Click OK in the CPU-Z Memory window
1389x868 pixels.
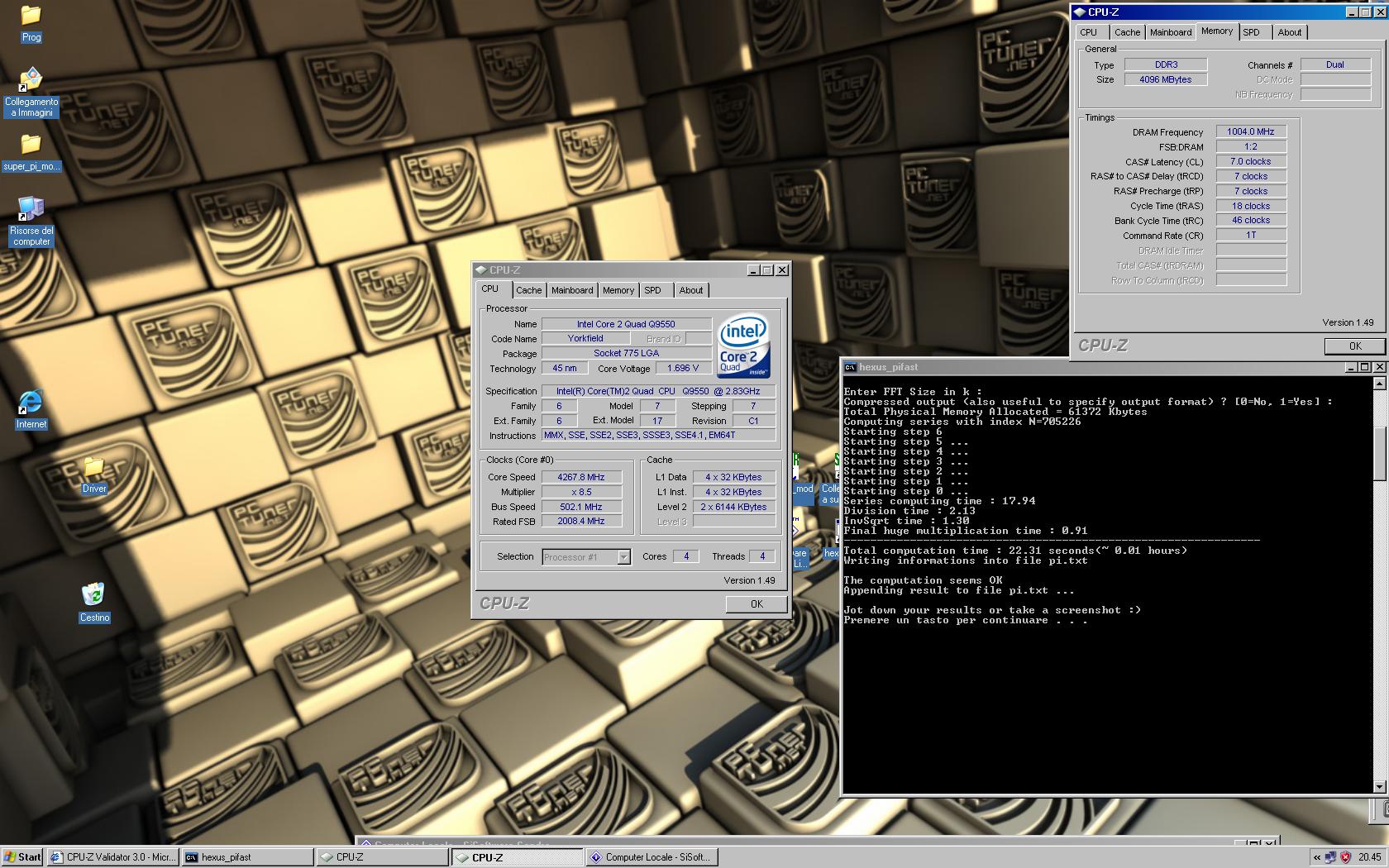click(x=1355, y=346)
